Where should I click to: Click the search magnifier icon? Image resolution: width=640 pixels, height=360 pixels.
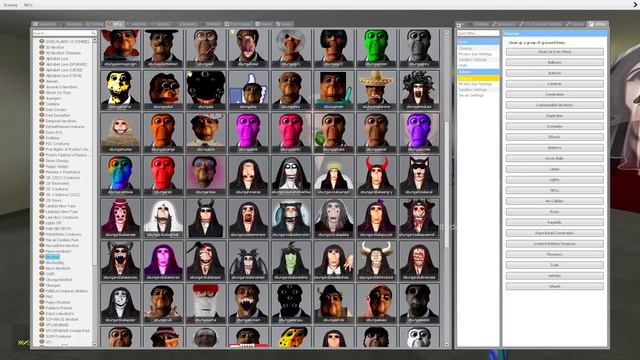pos(93,33)
